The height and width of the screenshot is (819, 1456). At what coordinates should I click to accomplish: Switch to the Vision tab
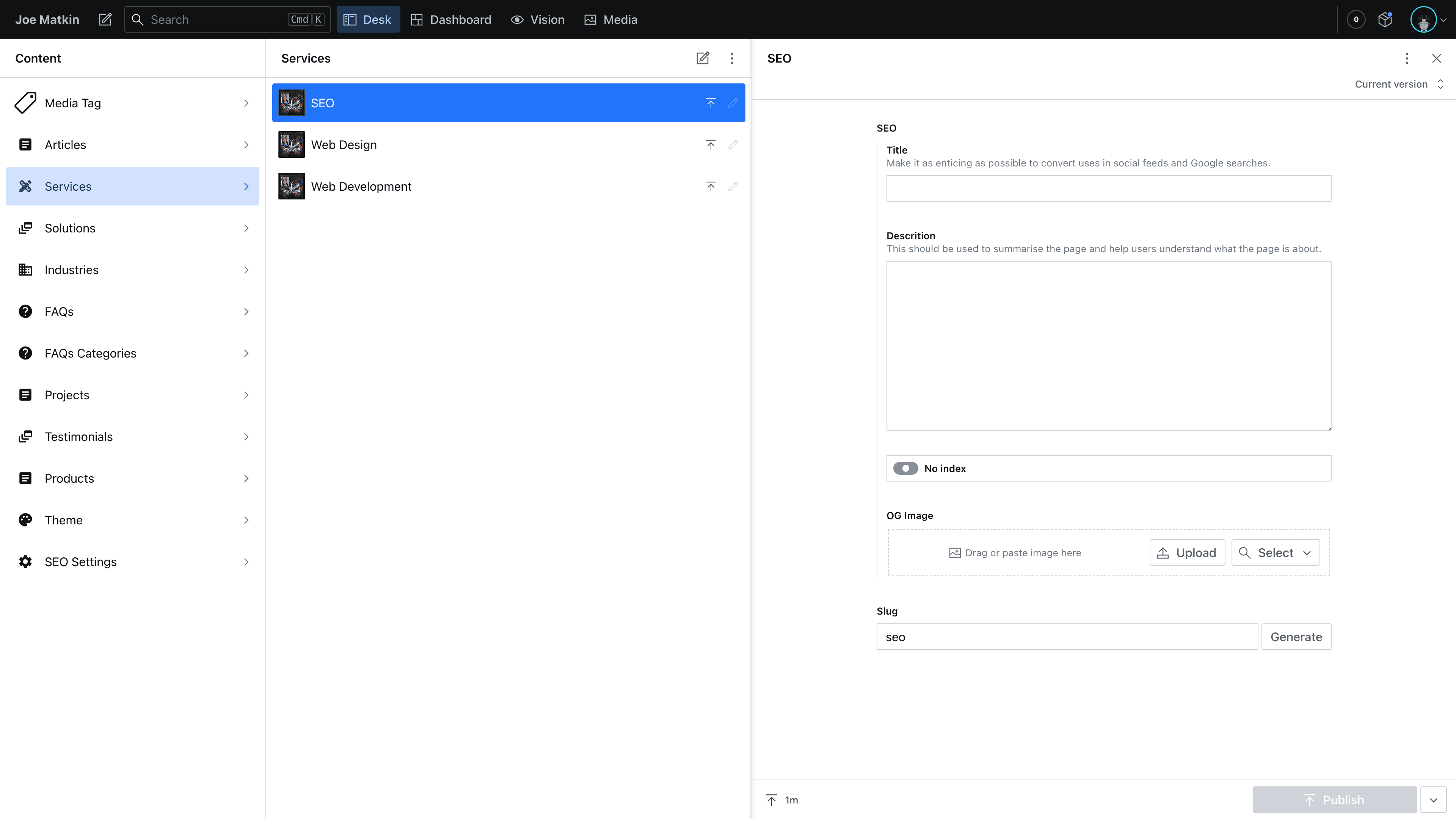pyautogui.click(x=538, y=19)
